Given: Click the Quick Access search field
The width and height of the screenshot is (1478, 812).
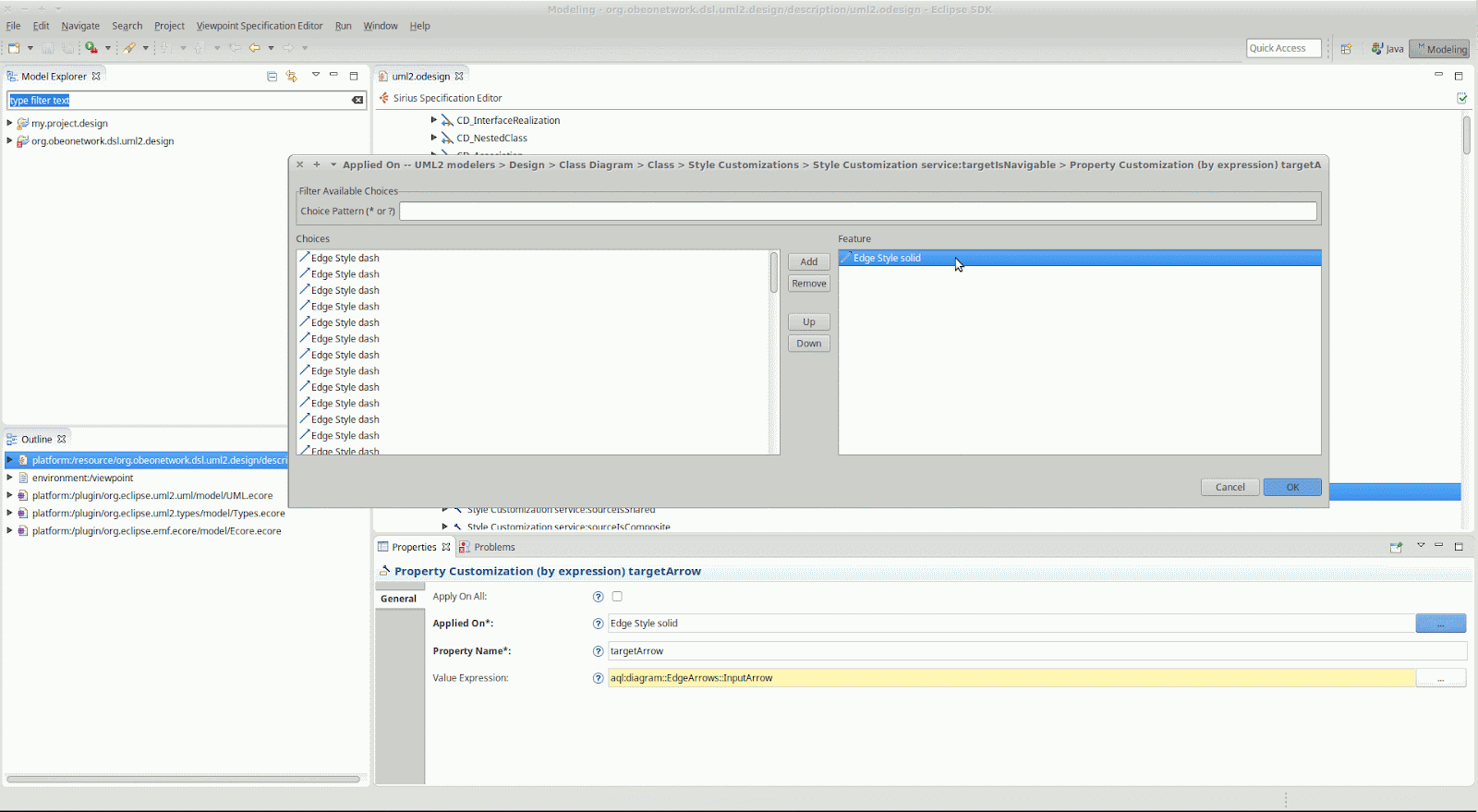Looking at the screenshot, I should tap(1284, 48).
